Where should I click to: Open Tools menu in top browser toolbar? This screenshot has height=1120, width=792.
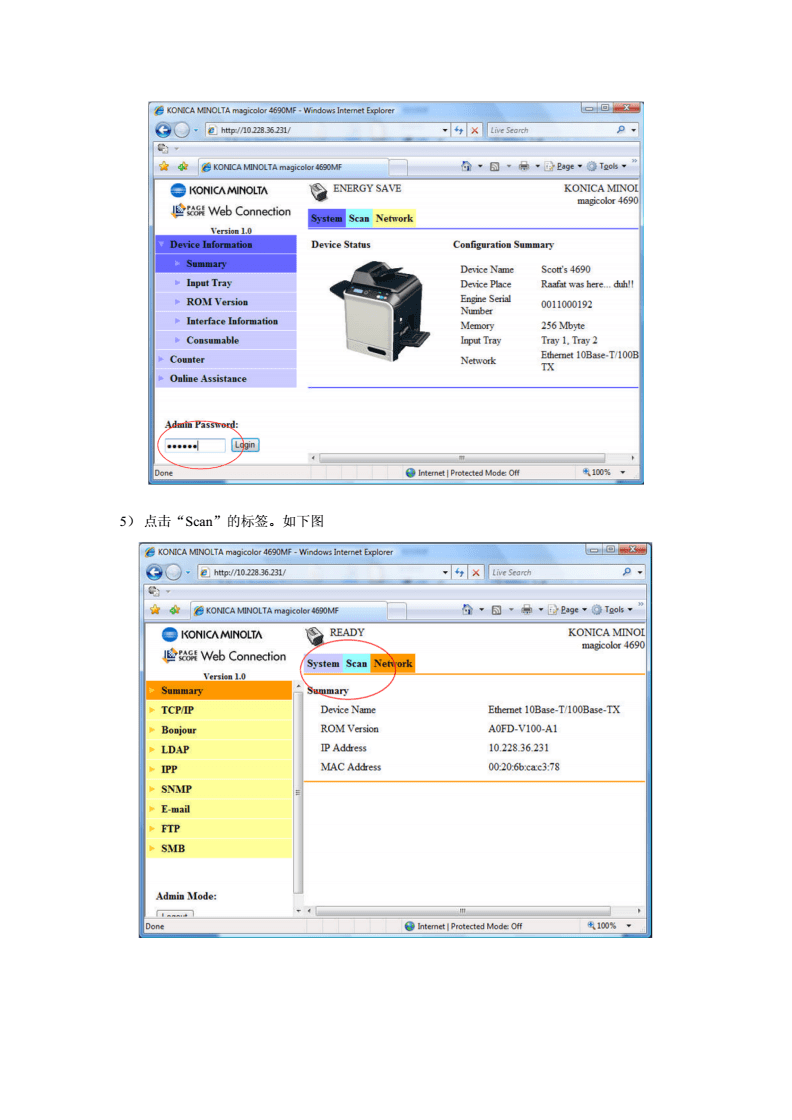point(608,166)
